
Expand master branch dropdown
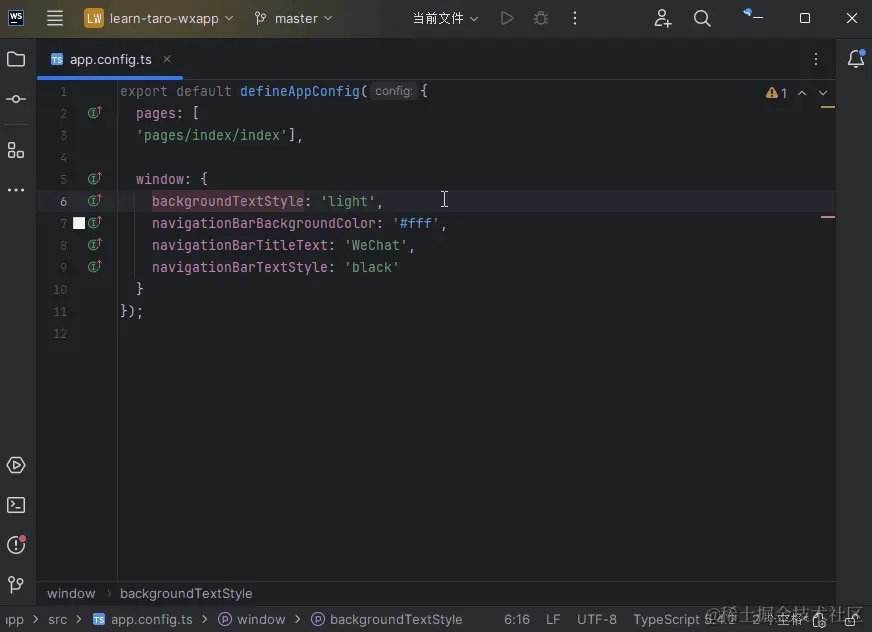point(293,18)
